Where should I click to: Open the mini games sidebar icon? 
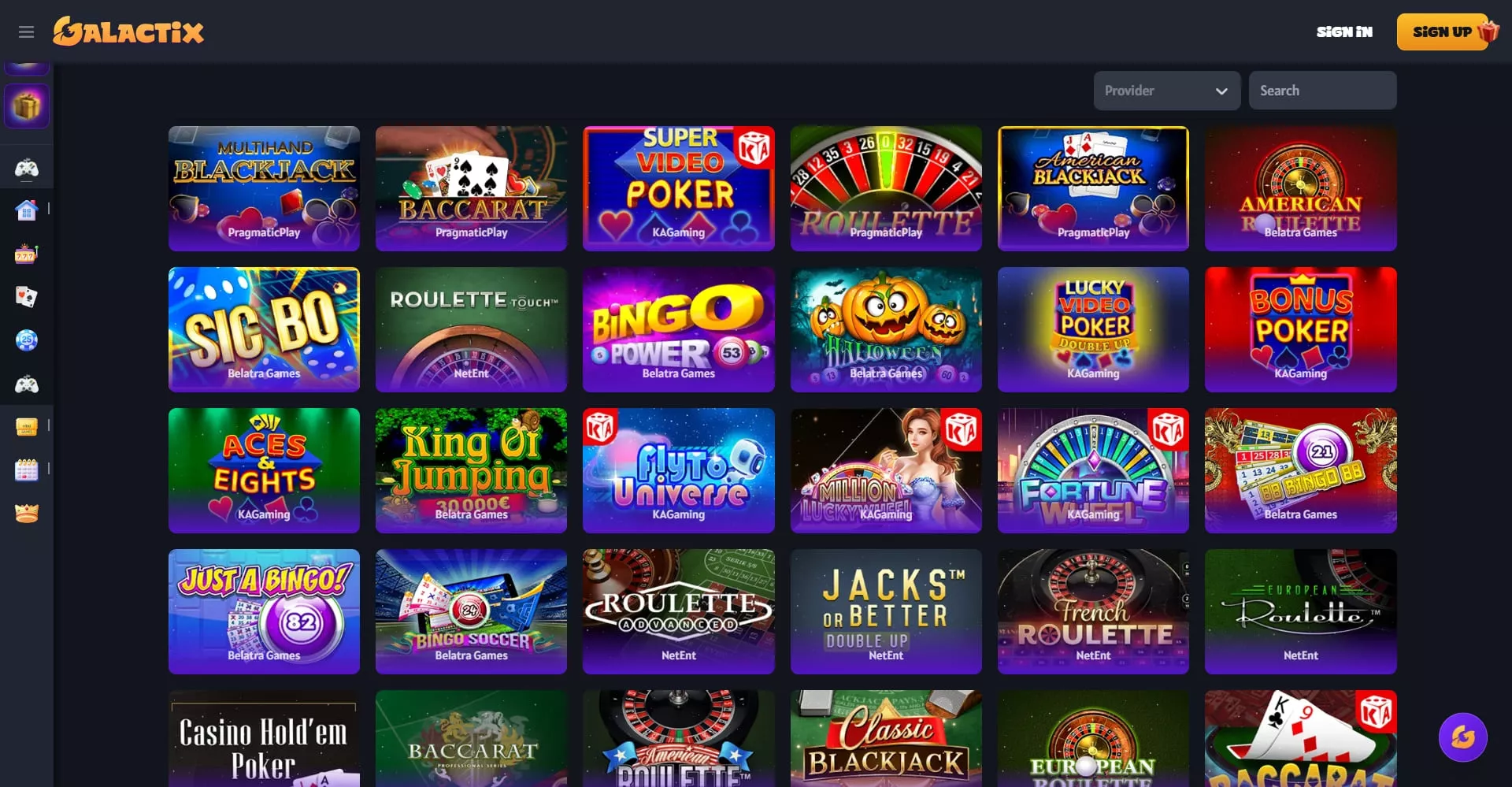coord(27,426)
